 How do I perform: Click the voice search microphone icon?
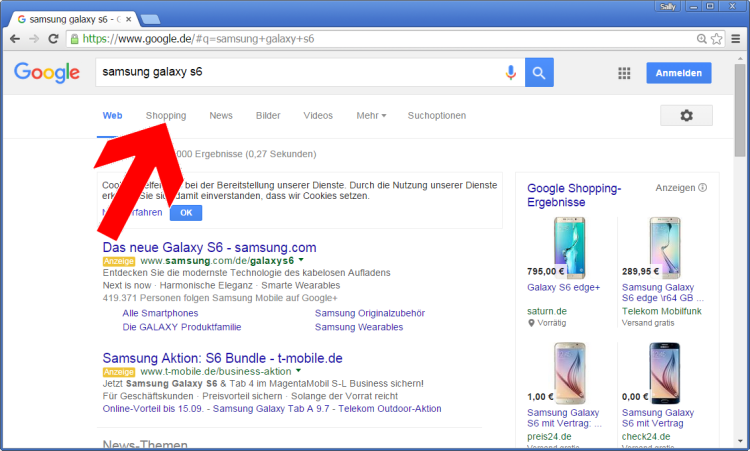[x=511, y=73]
